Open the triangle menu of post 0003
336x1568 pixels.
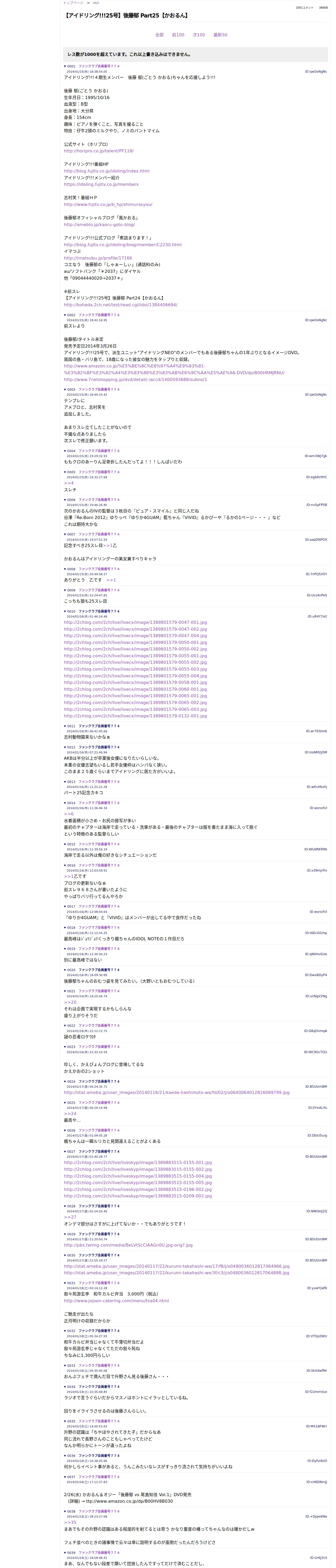pyautogui.click(x=65, y=390)
